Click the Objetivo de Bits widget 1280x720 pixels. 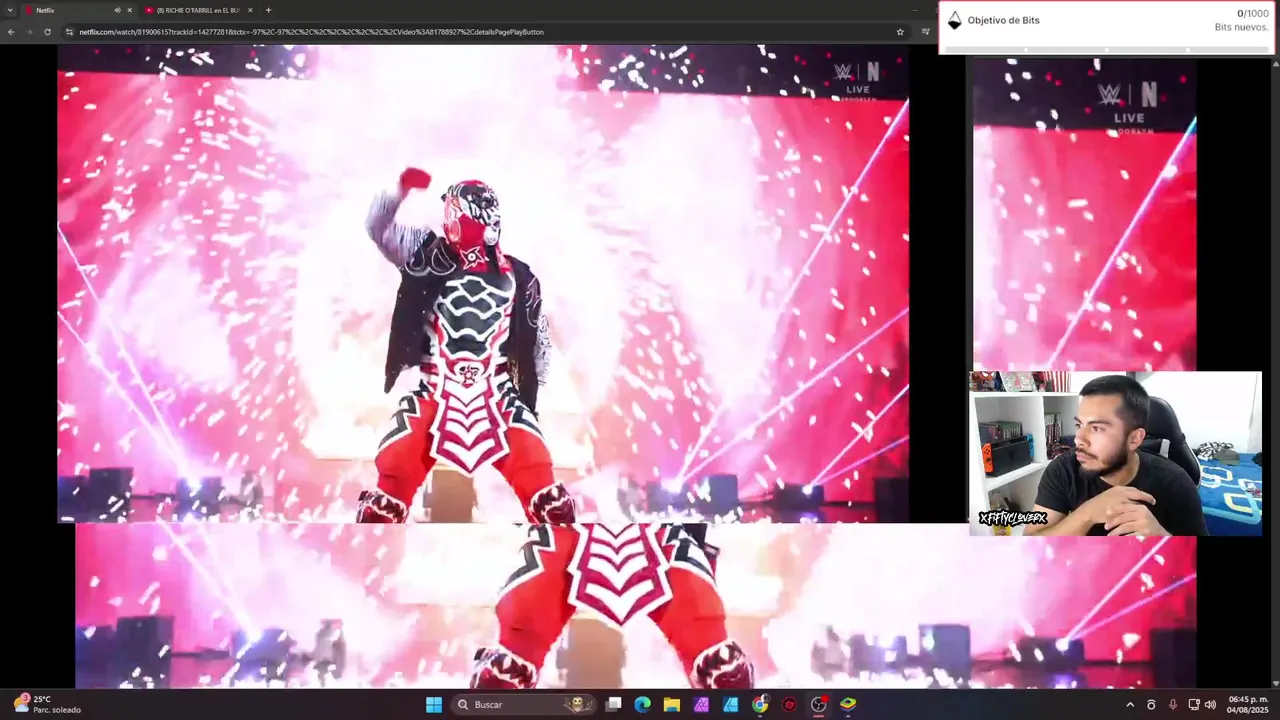1107,27
